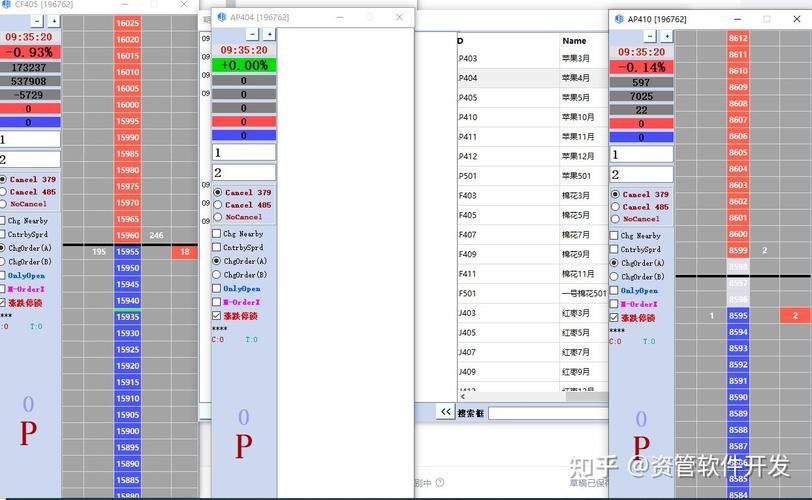Choose NoCancel option in AP410 window
812x500 pixels.
(615, 219)
